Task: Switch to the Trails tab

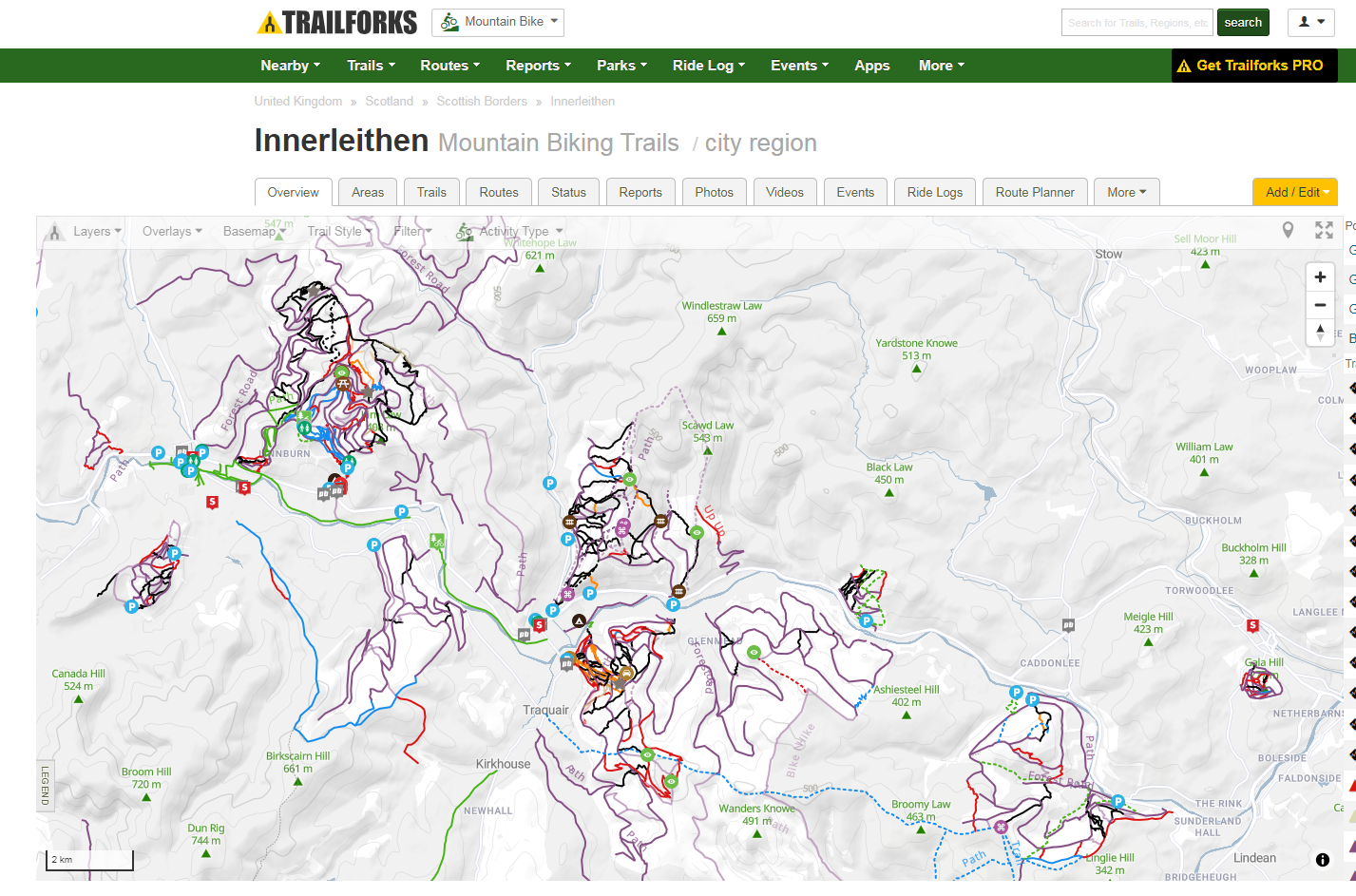Action: [x=431, y=192]
